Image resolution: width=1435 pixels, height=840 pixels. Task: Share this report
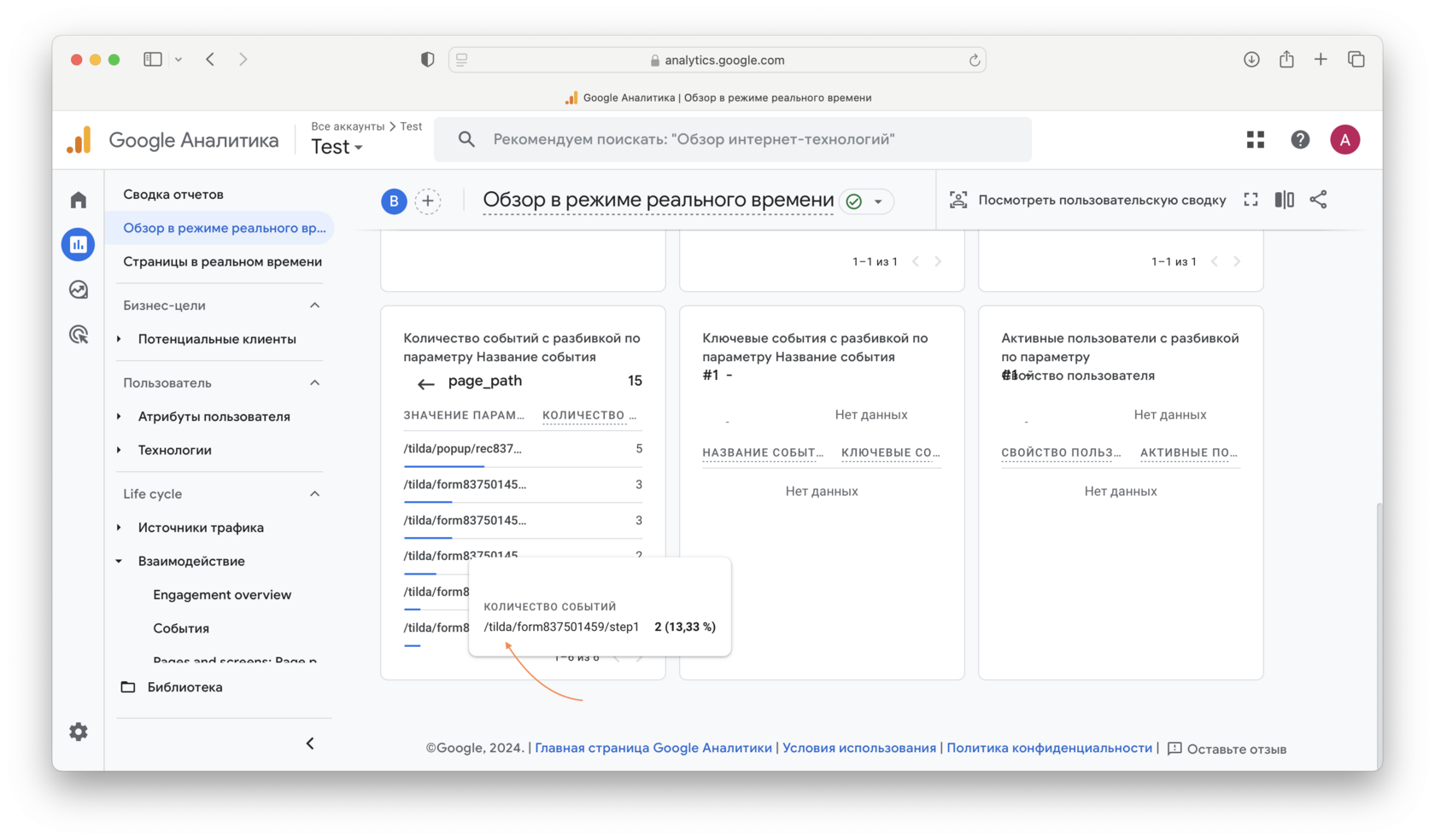point(1319,200)
